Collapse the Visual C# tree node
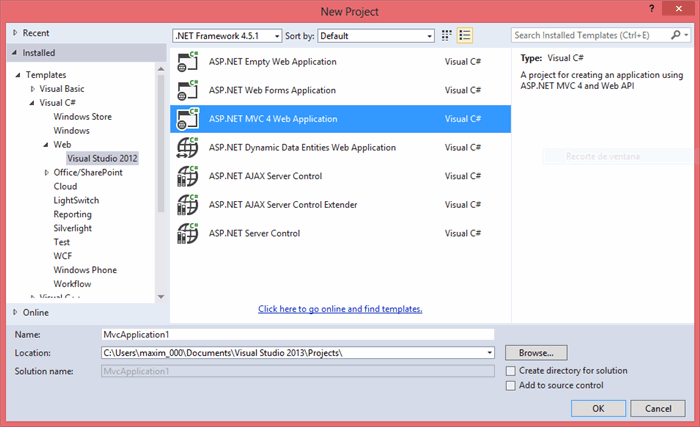 32,103
